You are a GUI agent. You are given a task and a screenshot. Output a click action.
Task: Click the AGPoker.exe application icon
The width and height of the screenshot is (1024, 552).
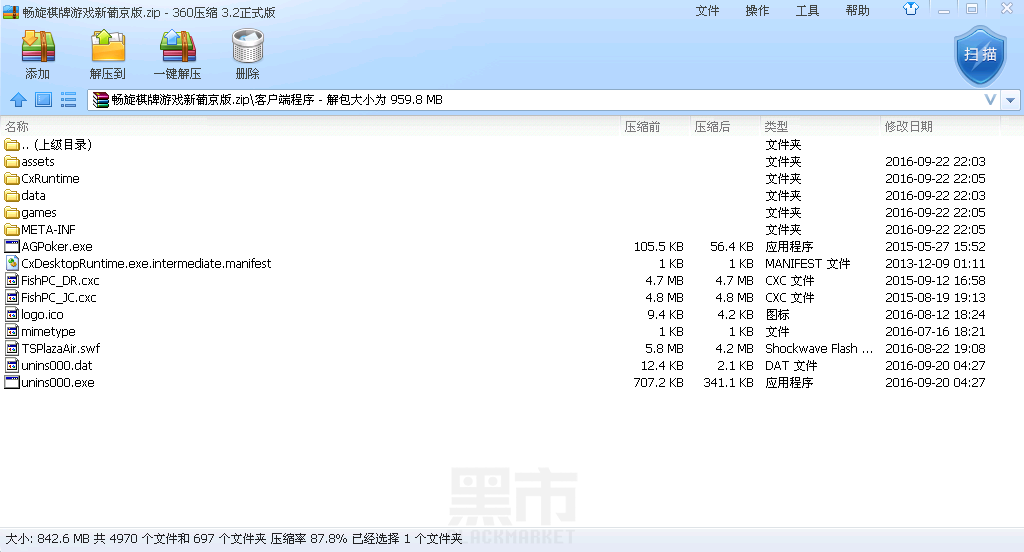pyautogui.click(x=12, y=246)
